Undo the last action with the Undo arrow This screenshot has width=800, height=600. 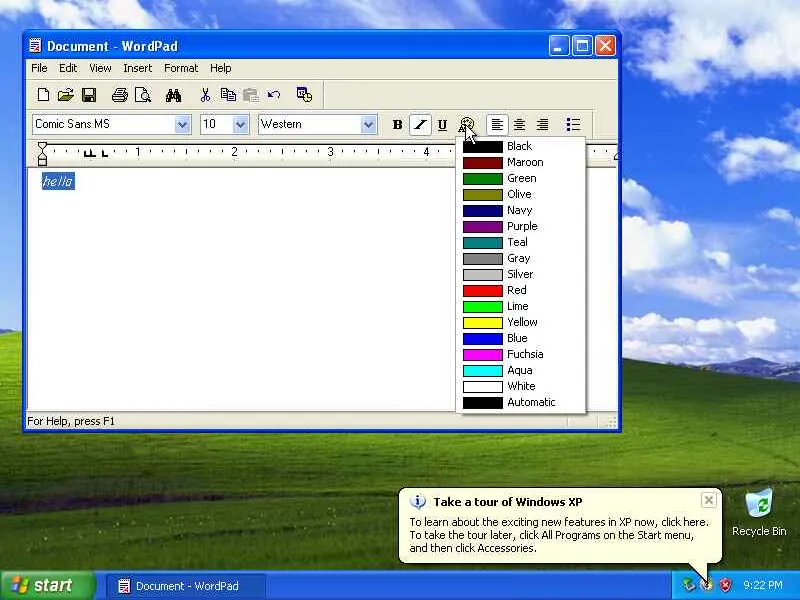[x=274, y=95]
